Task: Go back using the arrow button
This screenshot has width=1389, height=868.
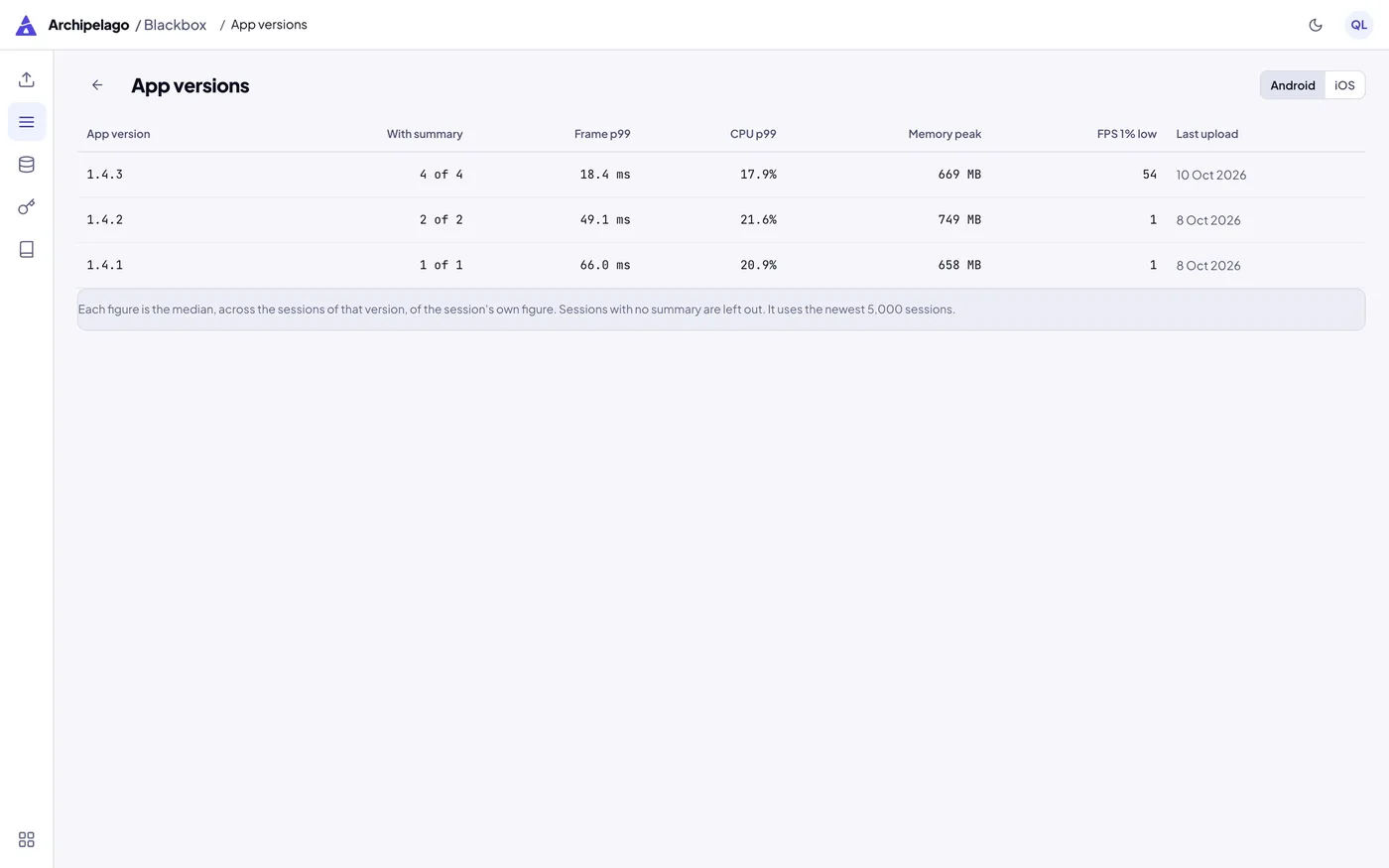Action: (97, 85)
